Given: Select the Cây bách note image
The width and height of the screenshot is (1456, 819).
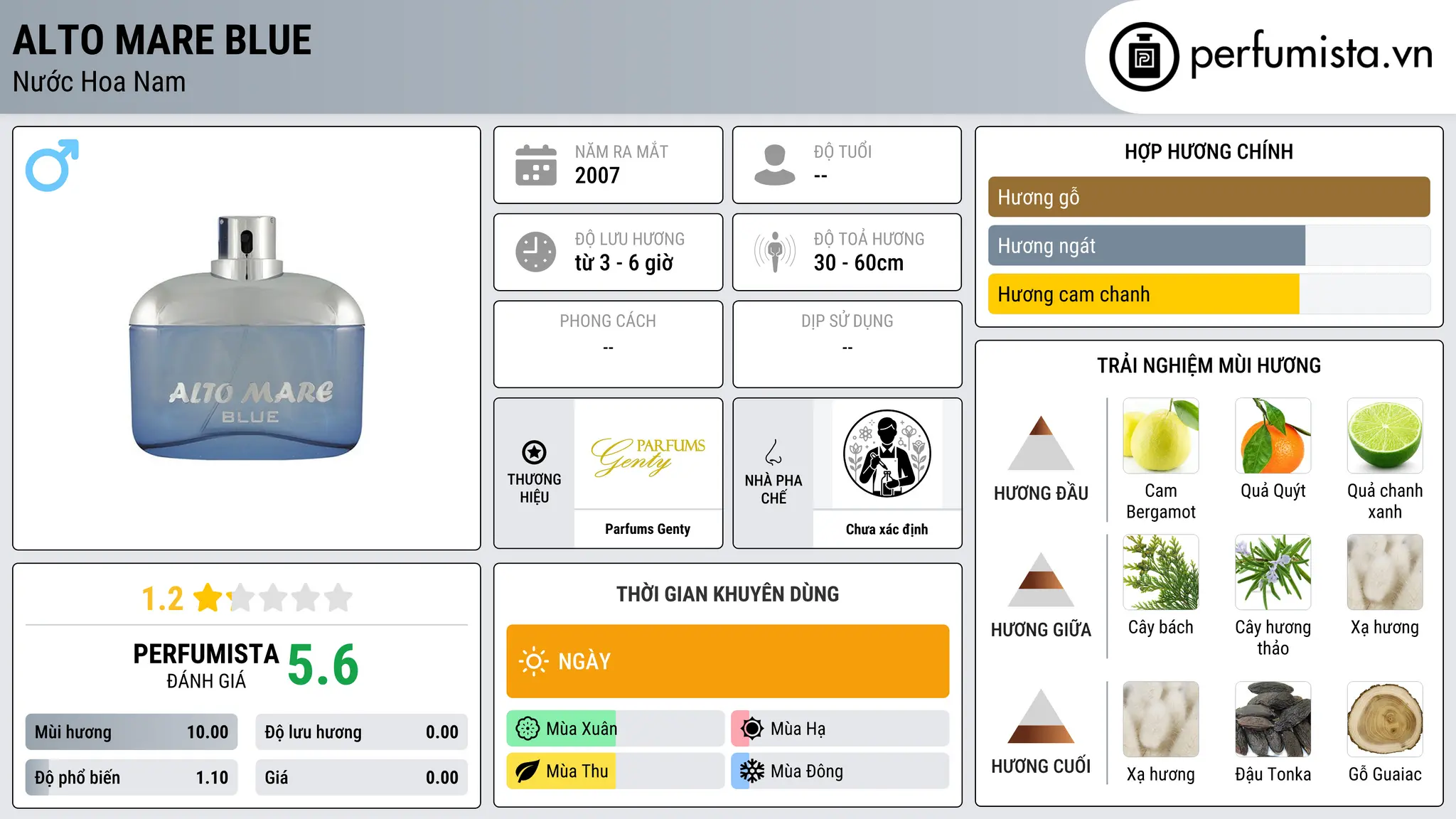Looking at the screenshot, I should pyautogui.click(x=1161, y=572).
